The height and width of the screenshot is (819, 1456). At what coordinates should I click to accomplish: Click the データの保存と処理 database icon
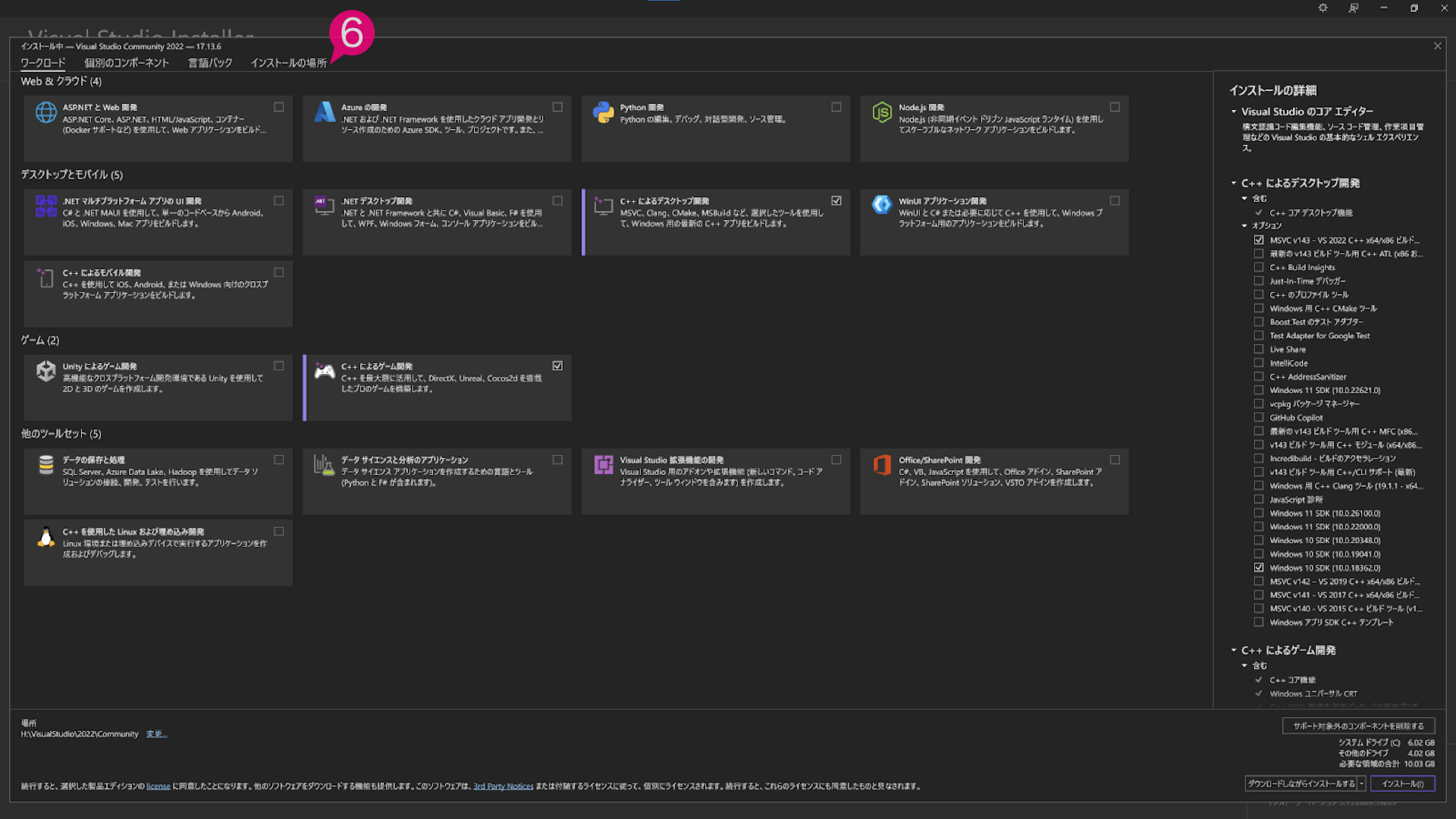pos(45,465)
